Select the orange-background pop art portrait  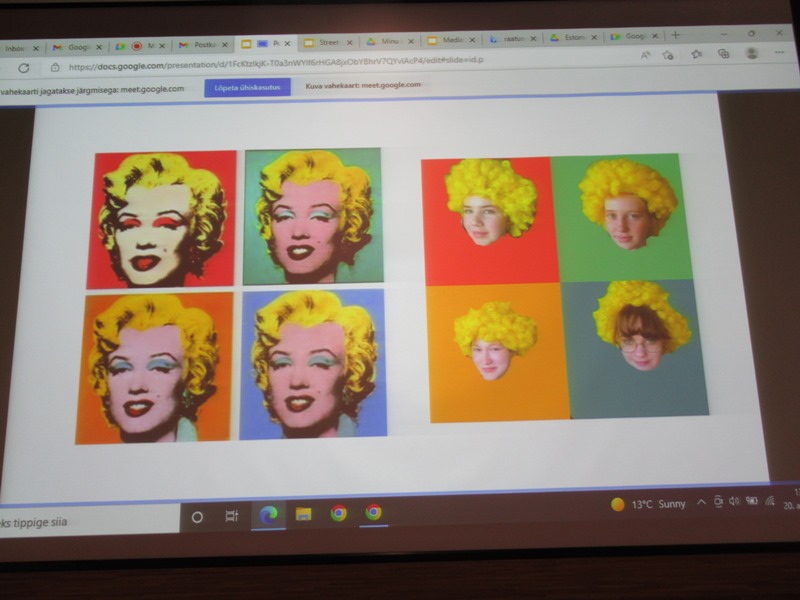coord(154,368)
